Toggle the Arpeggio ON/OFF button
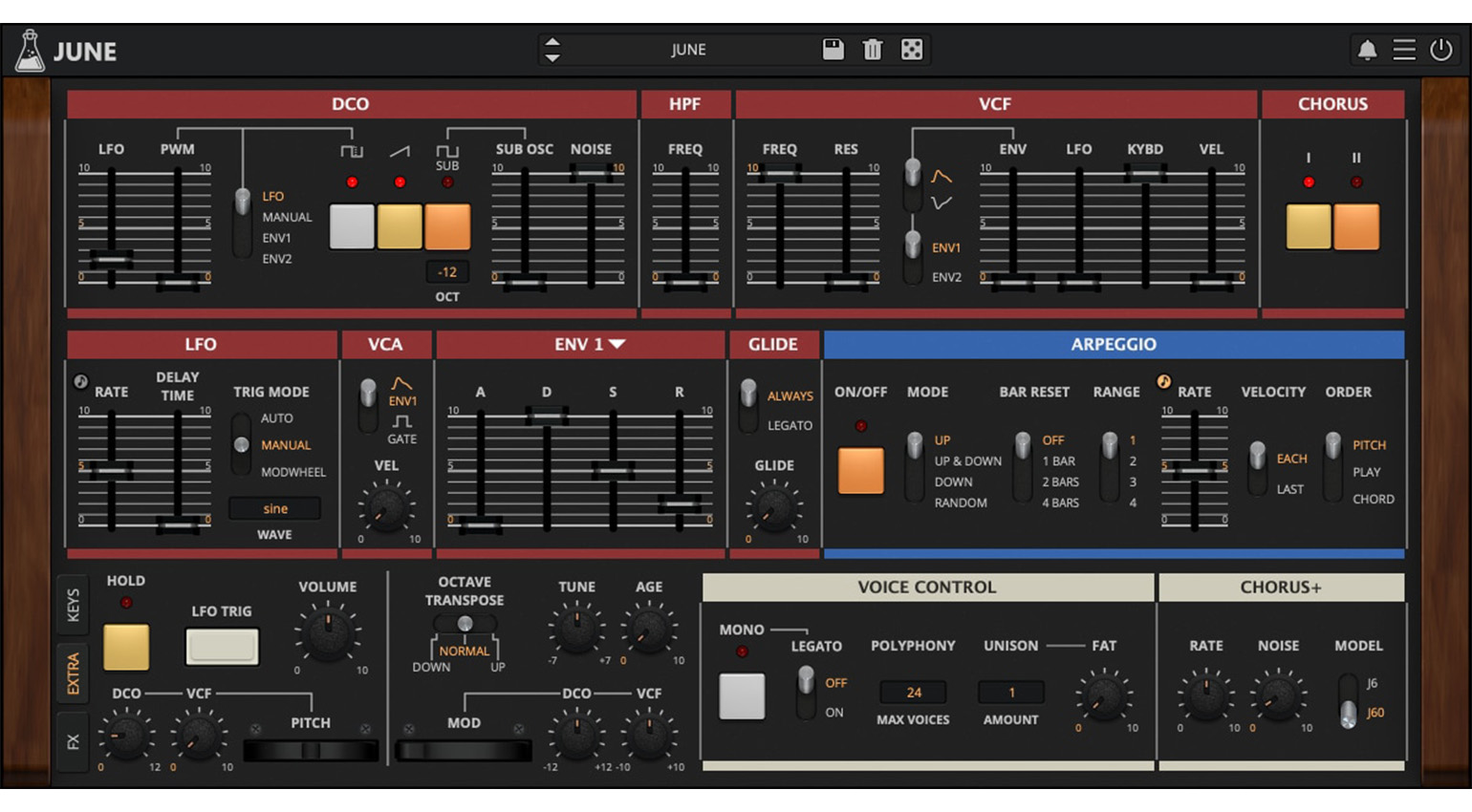 tap(860, 471)
